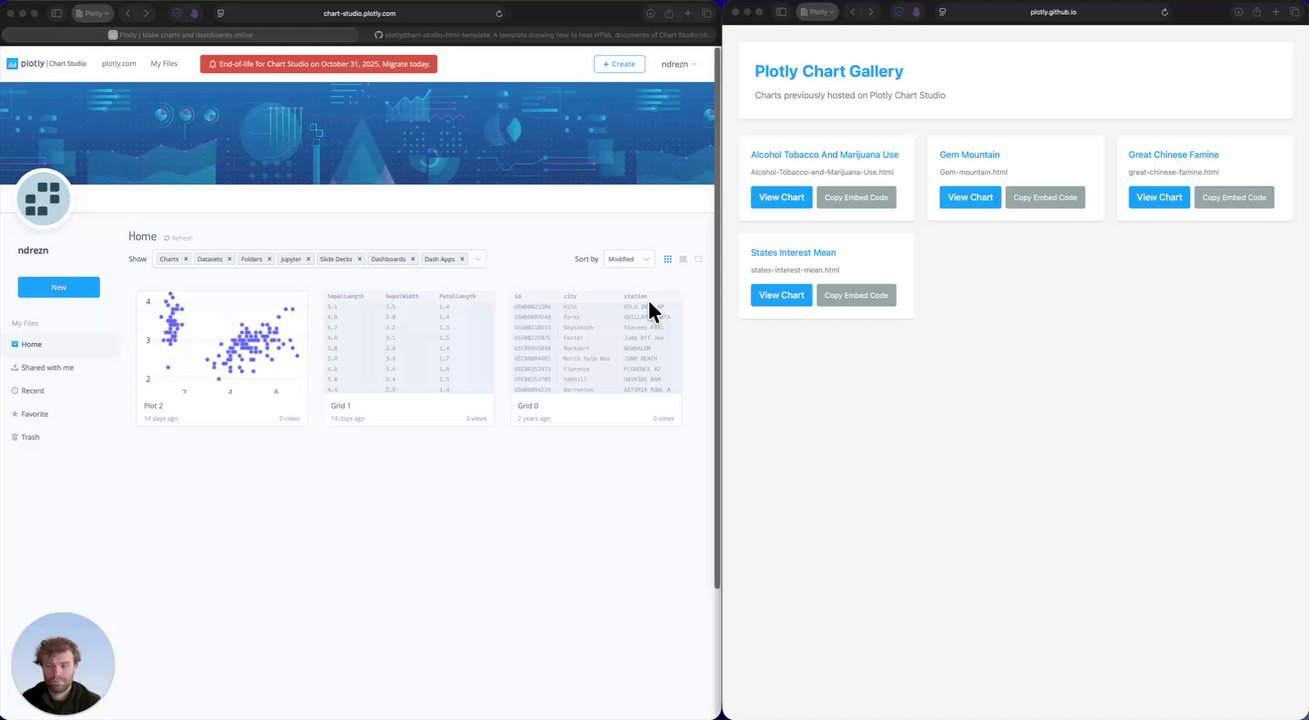
Task: Add new tab in right Safari window
Action: [x=1276, y=12]
